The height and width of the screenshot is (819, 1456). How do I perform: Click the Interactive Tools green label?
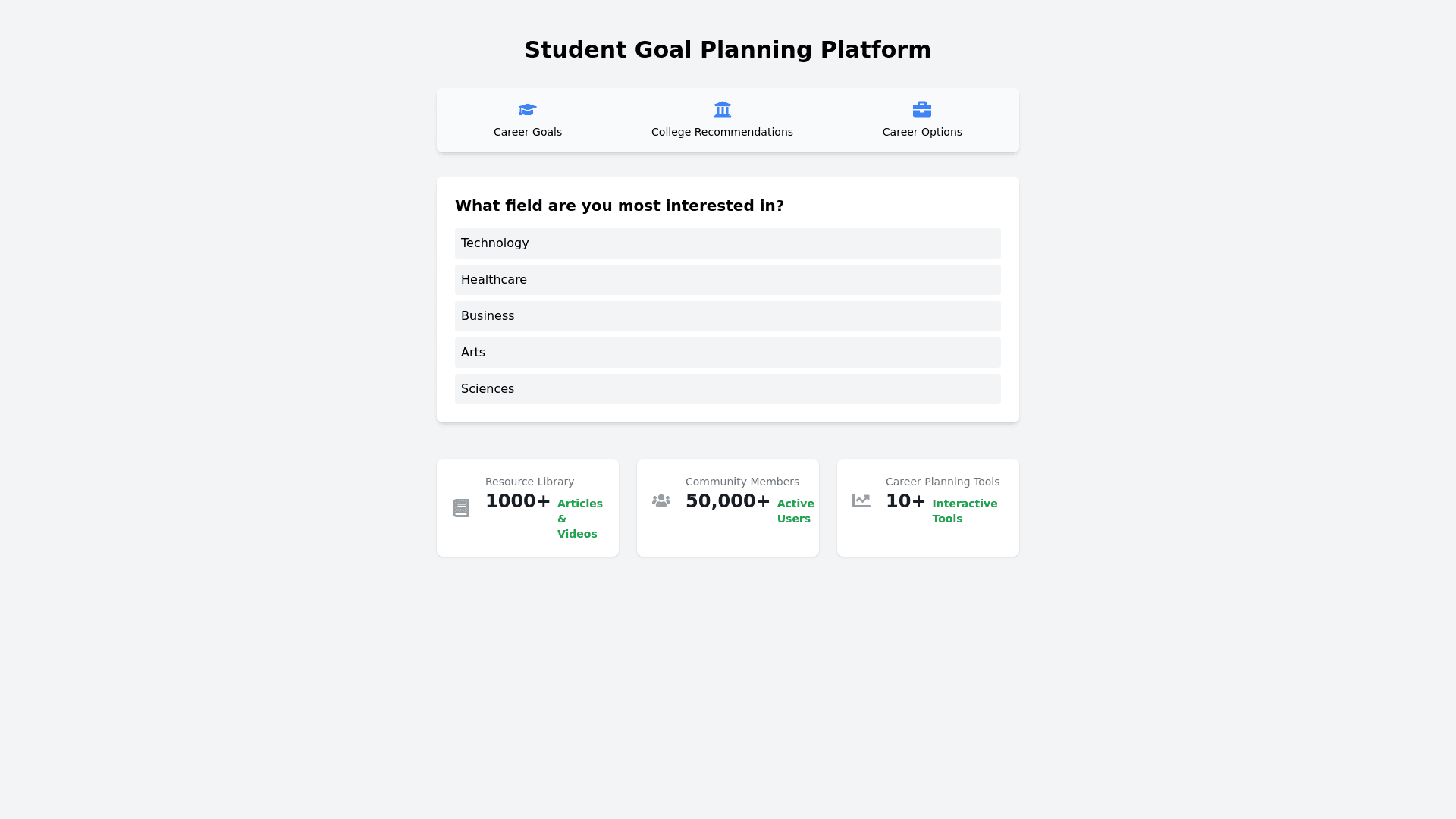(964, 511)
